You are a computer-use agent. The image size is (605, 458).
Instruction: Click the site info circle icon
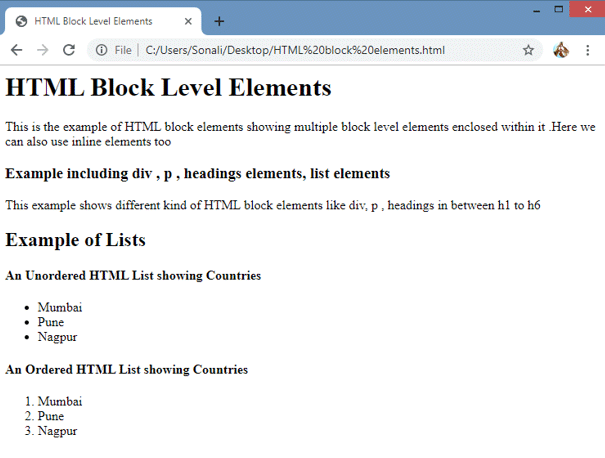tap(101, 50)
